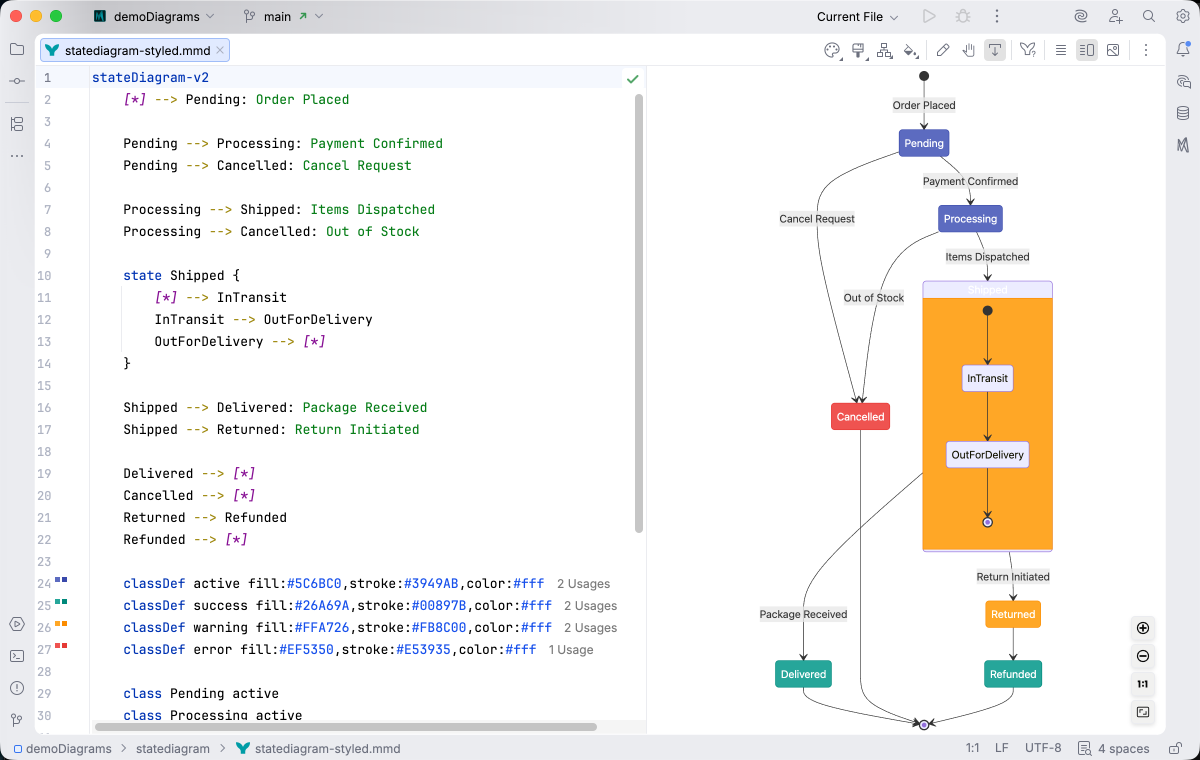Image resolution: width=1200 pixels, height=760 pixels.
Task: Toggle the read-only lock icon in status bar
Action: click(x=1176, y=748)
